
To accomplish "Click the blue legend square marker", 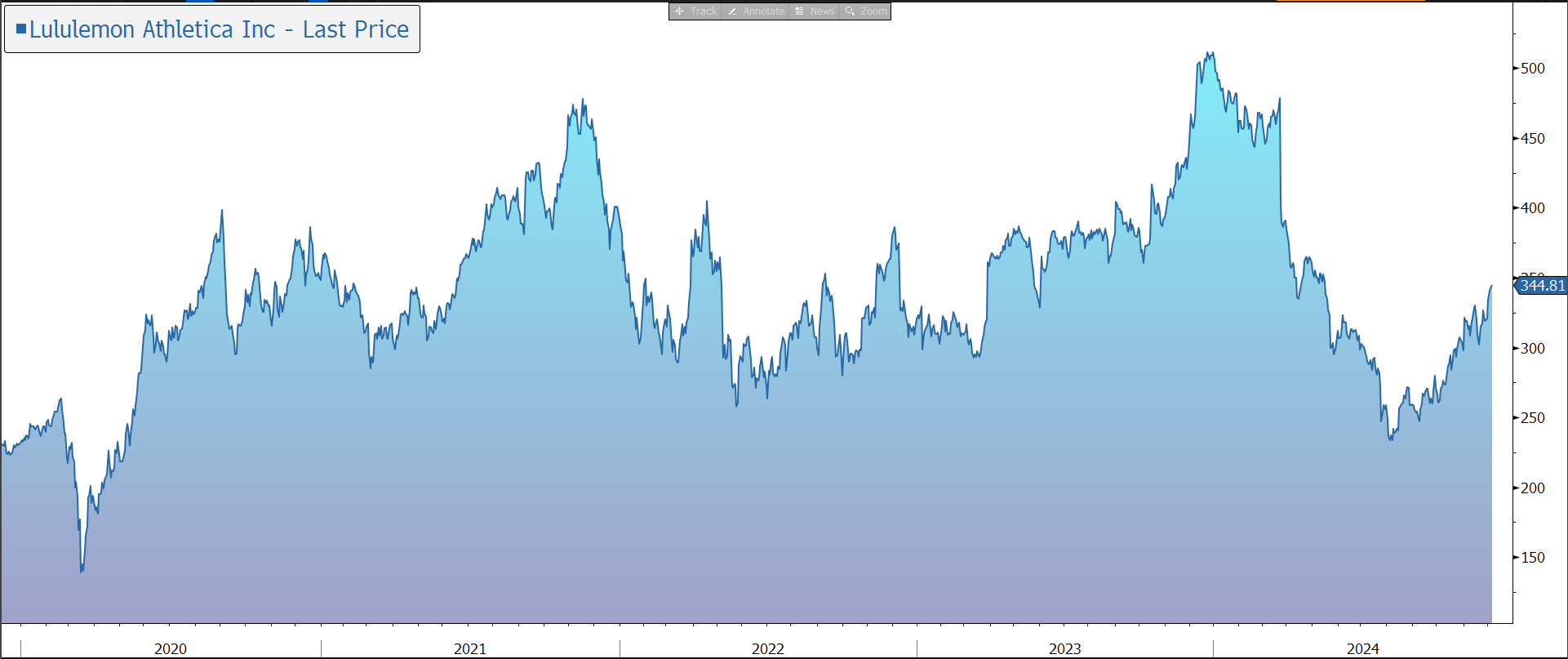I will [x=21, y=29].
